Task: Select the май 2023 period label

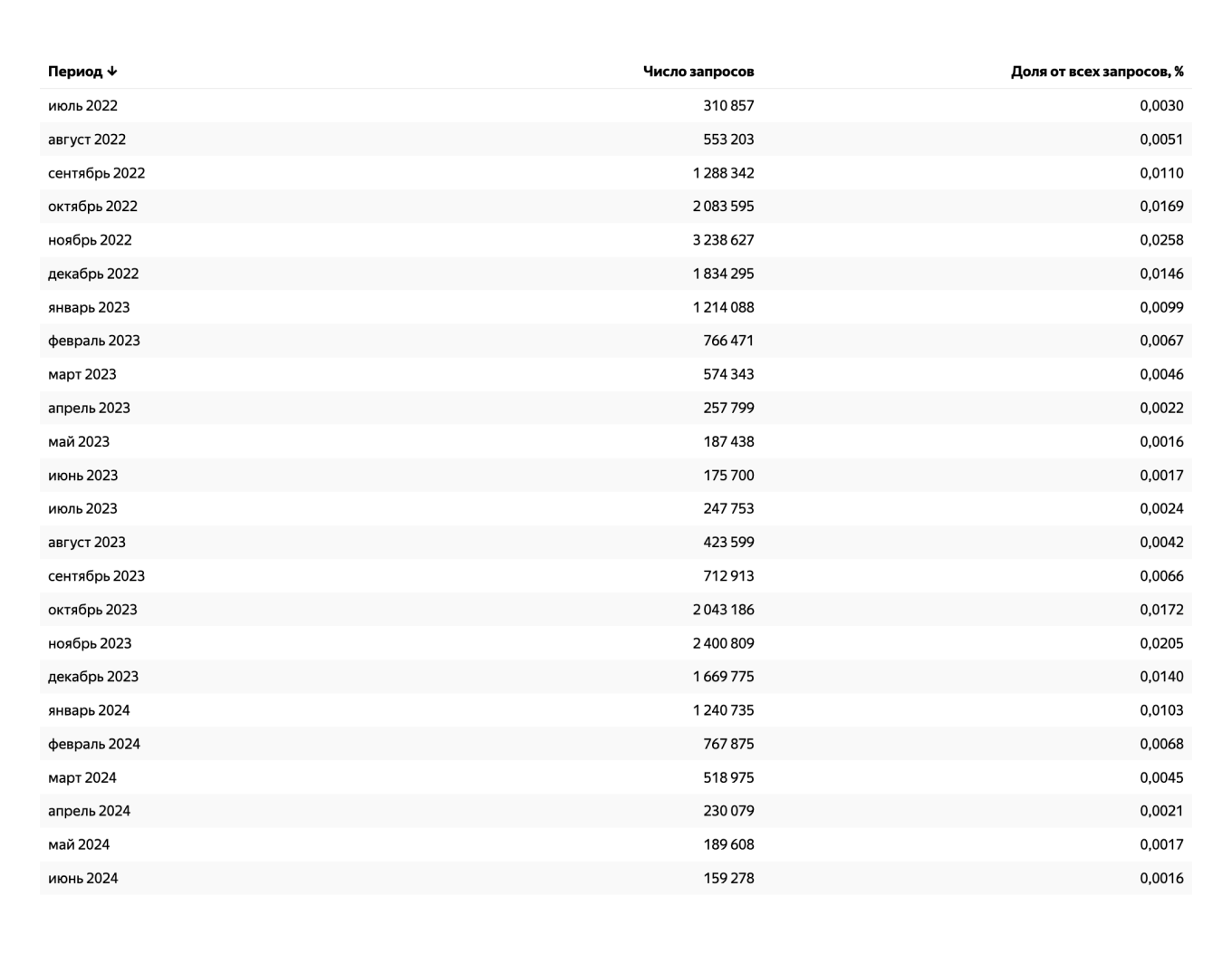Action: tap(79, 442)
